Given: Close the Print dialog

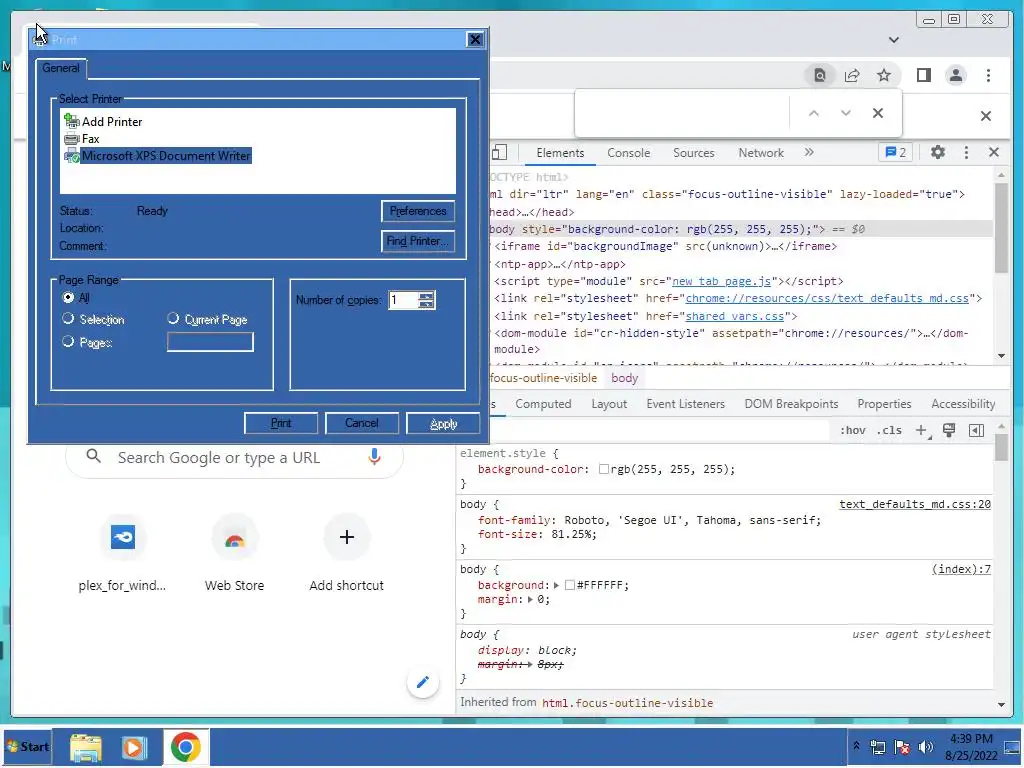Looking at the screenshot, I should pyautogui.click(x=475, y=40).
